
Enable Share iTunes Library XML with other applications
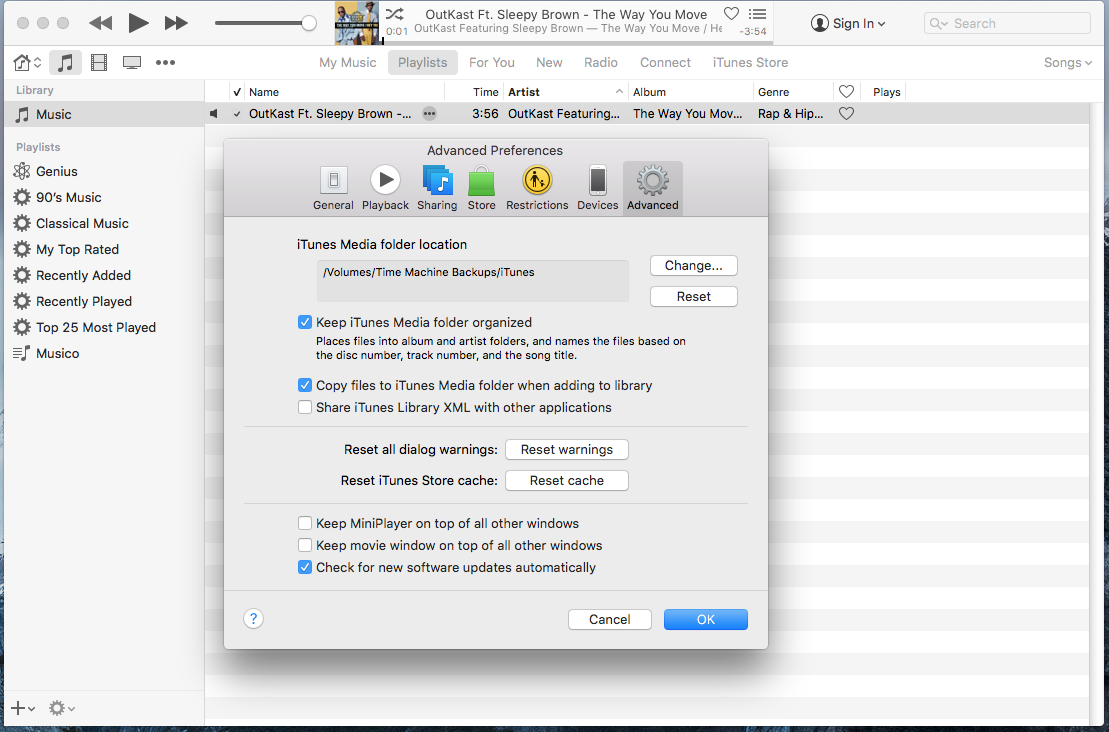(x=305, y=407)
